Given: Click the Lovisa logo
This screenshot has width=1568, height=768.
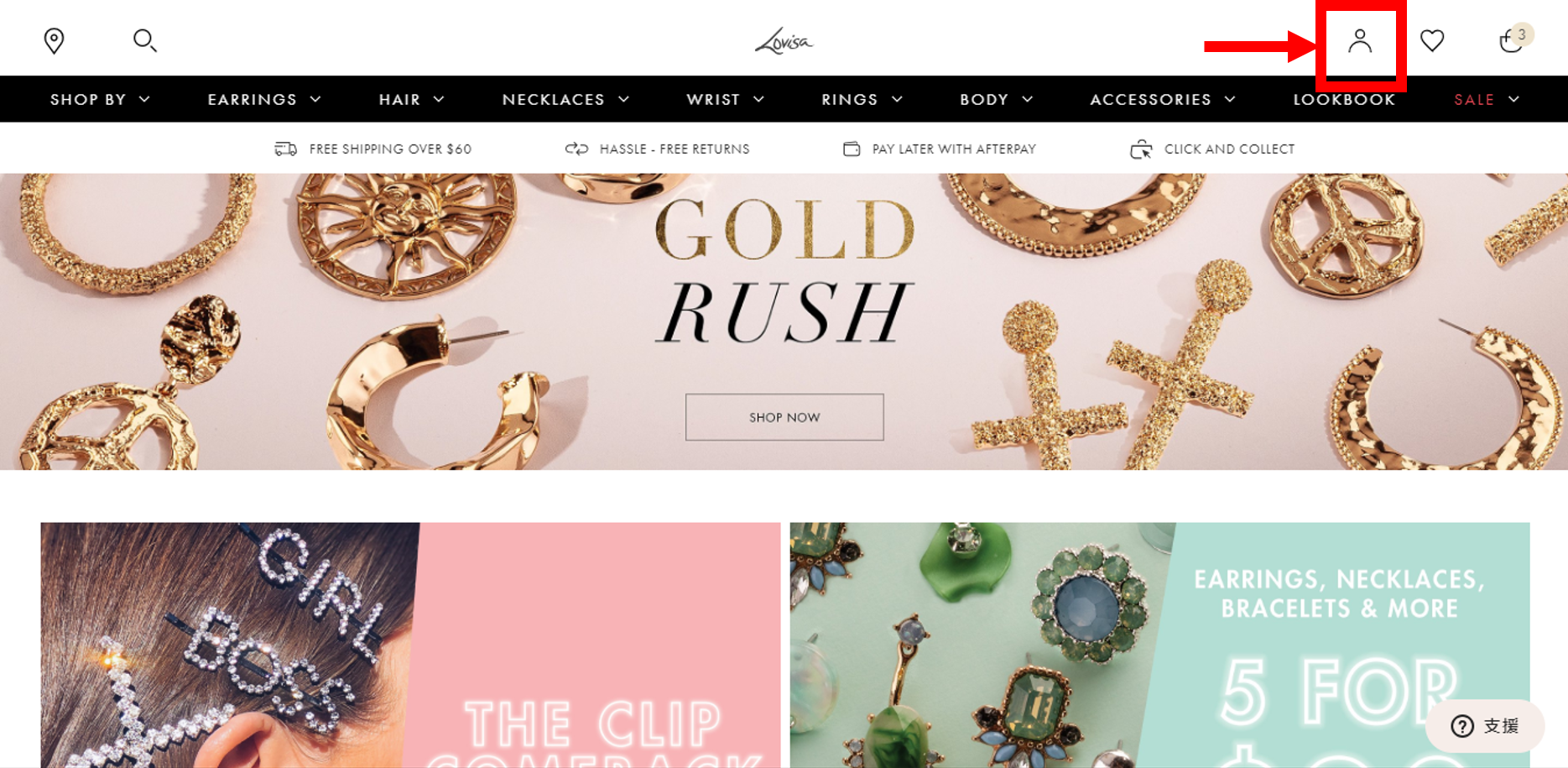Looking at the screenshot, I should pos(784,41).
